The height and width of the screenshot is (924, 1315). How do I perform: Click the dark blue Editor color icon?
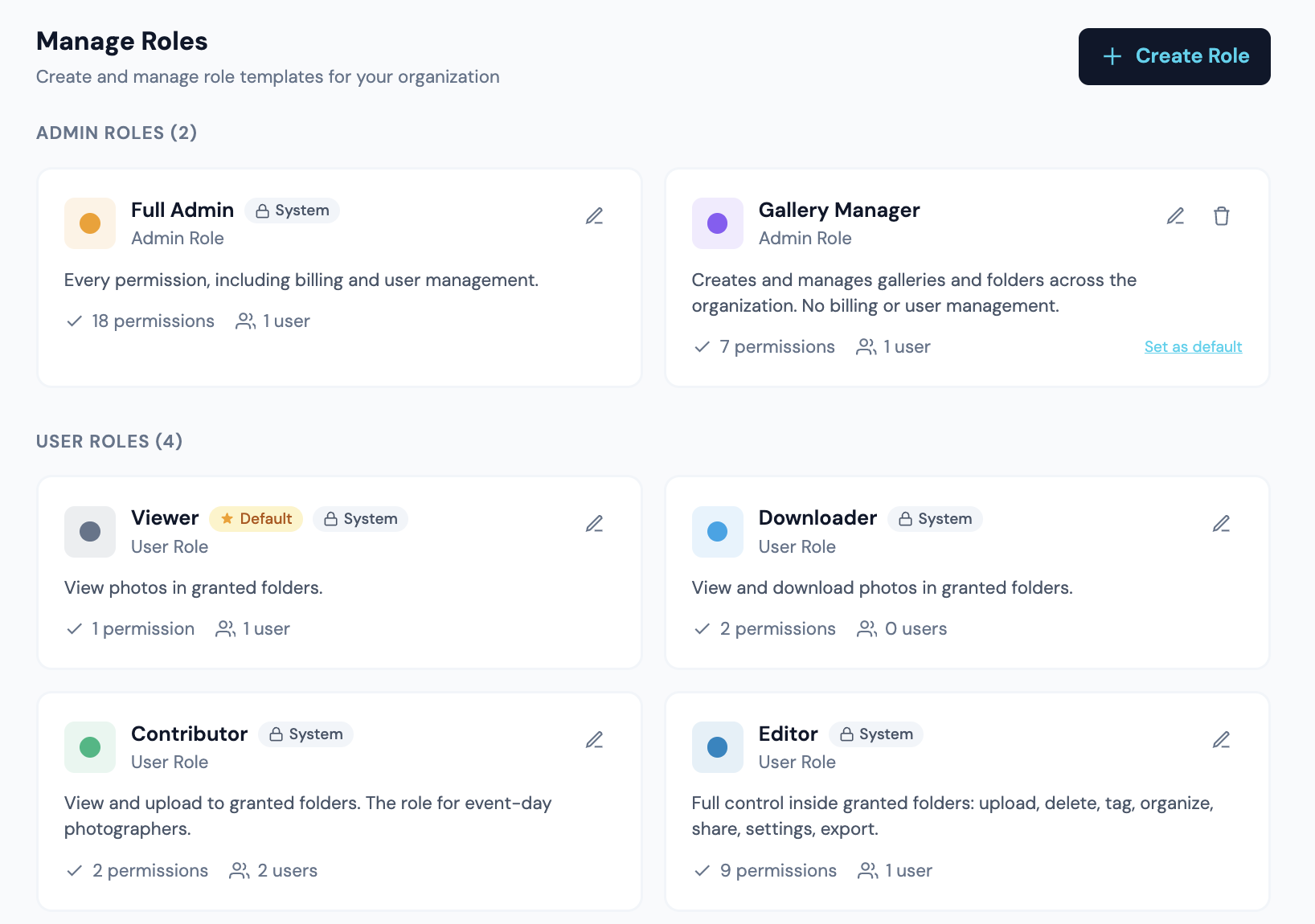click(x=718, y=747)
